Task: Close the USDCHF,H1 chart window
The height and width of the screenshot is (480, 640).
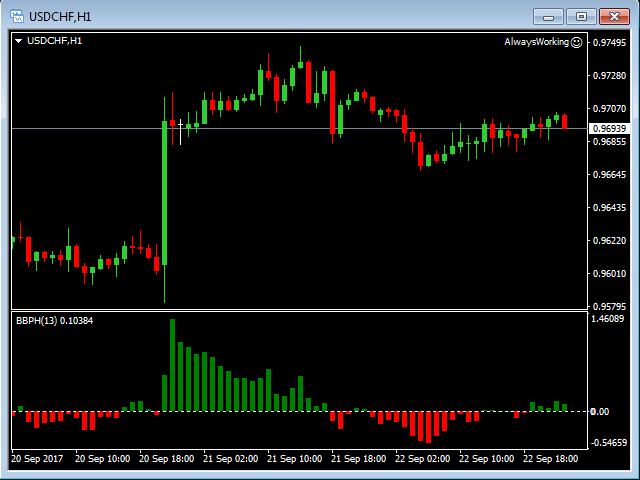Action: [x=614, y=17]
